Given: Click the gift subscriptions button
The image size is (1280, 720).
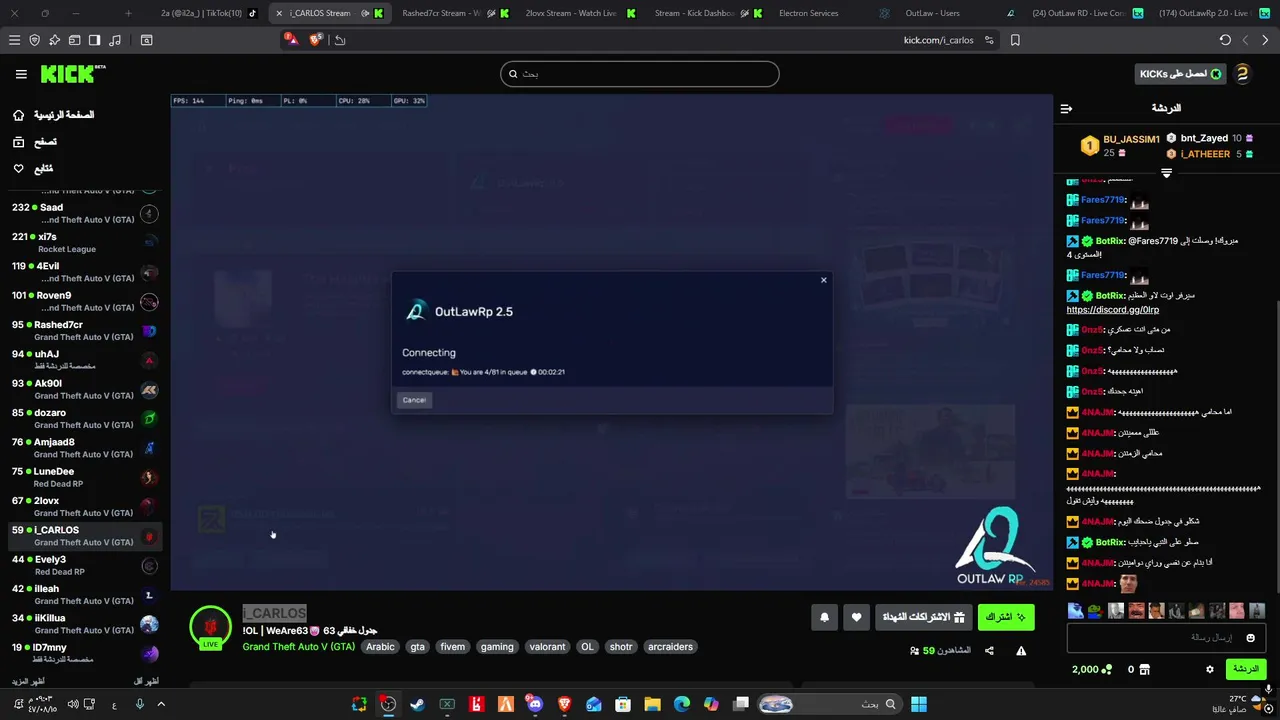Looking at the screenshot, I should 924,618.
